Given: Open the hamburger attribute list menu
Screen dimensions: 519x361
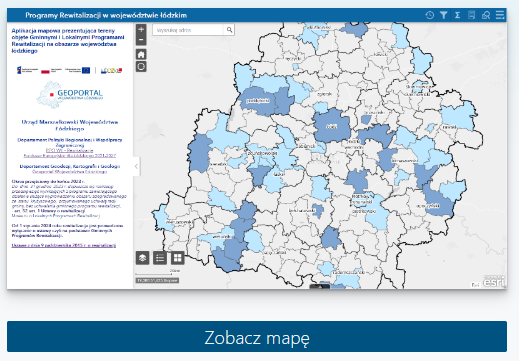Looking at the screenshot, I should [x=500, y=15].
